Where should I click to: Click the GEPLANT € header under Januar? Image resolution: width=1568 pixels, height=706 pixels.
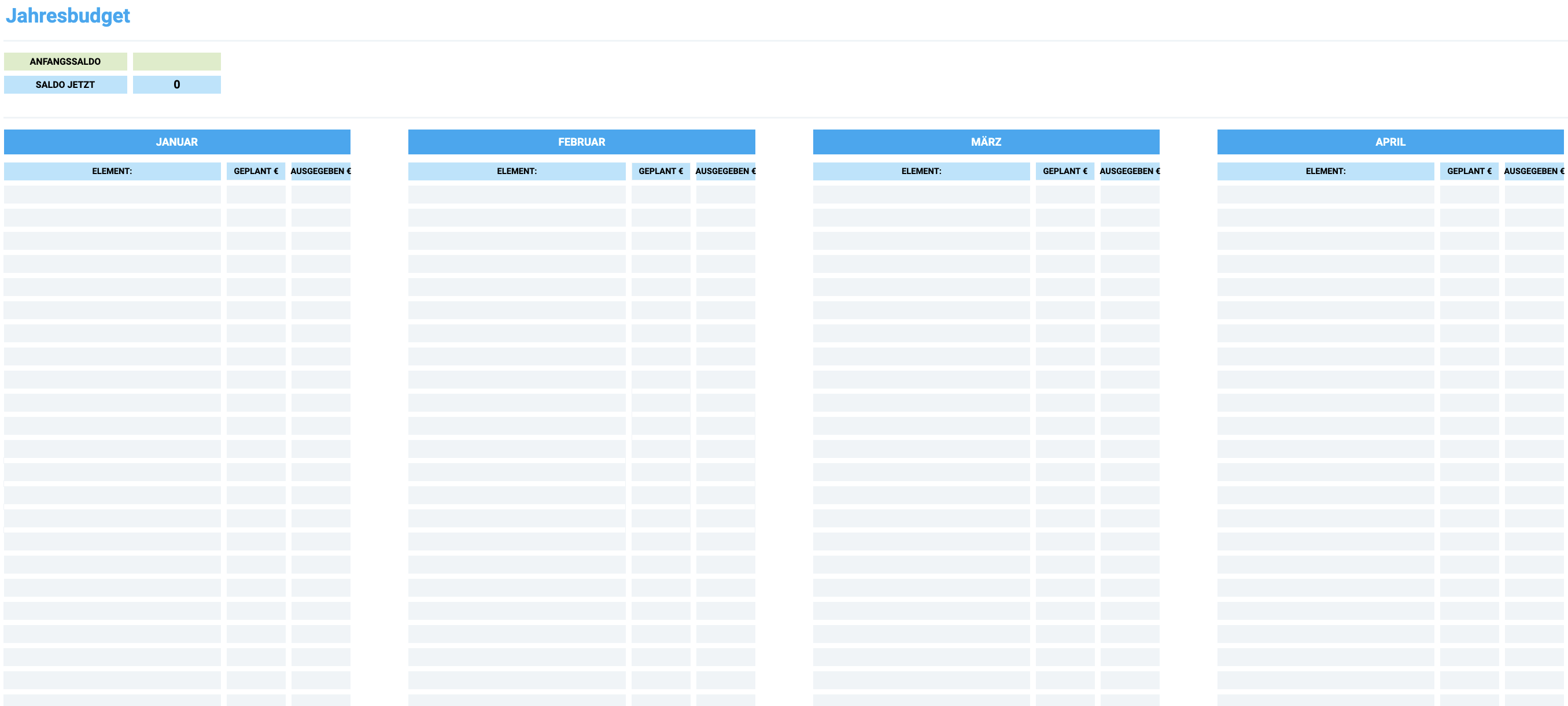[x=256, y=171]
